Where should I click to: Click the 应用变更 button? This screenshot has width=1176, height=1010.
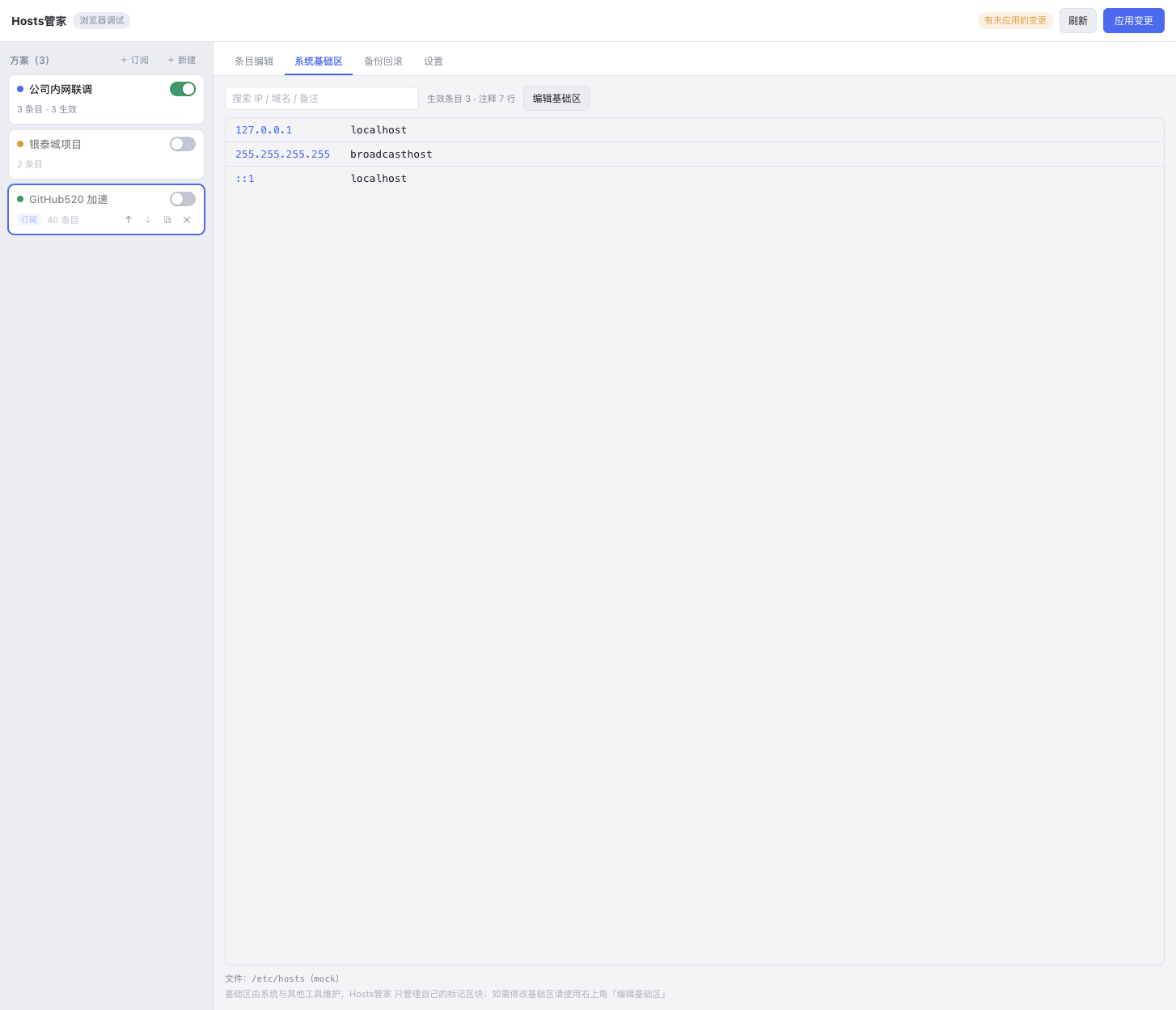point(1134,21)
